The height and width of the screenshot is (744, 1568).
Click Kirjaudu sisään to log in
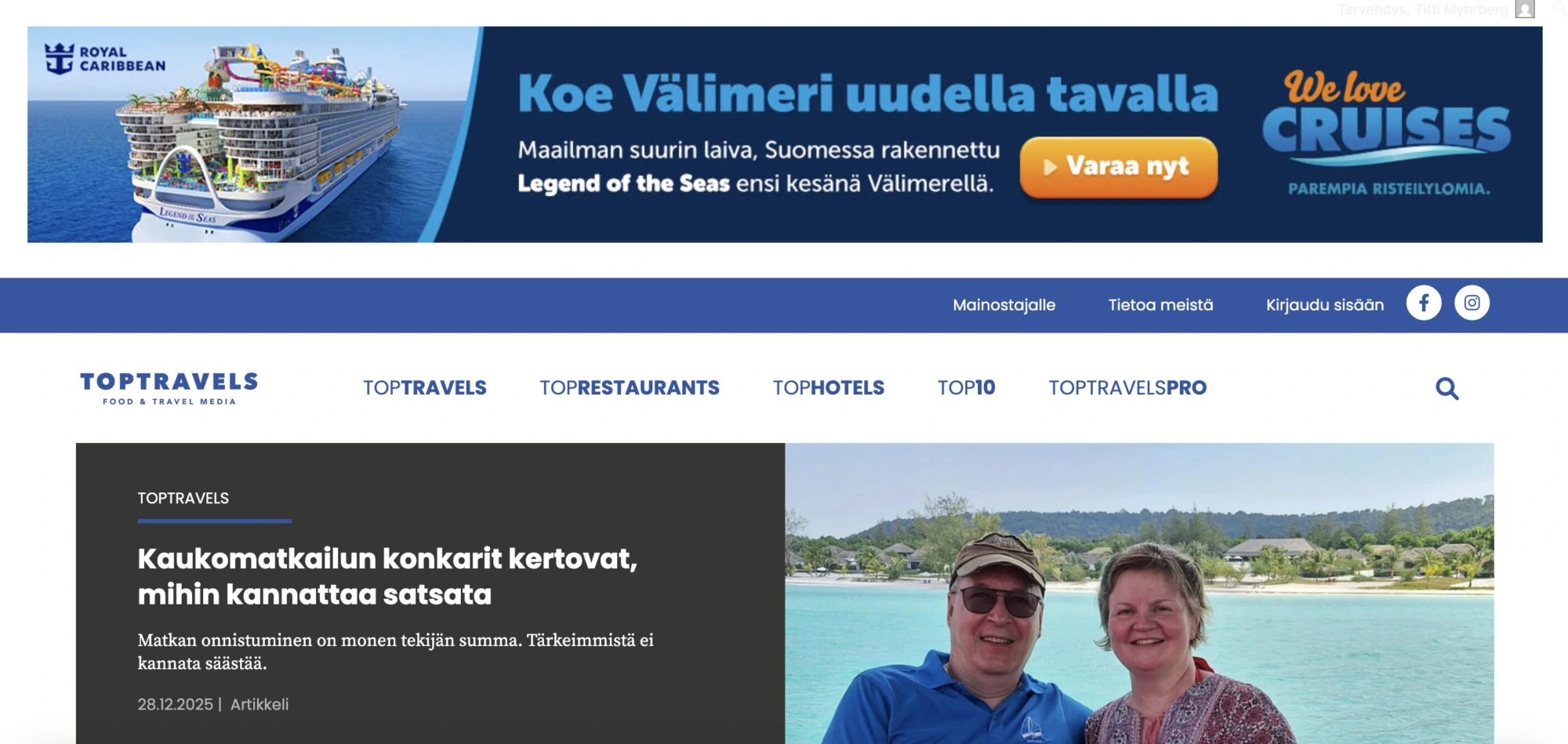(1325, 305)
